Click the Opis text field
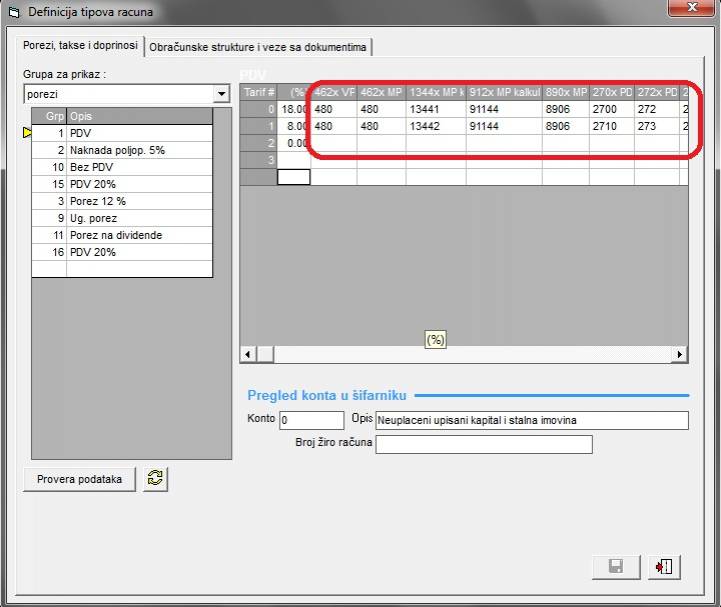Viewport: 721px width, 607px height. 531,420
